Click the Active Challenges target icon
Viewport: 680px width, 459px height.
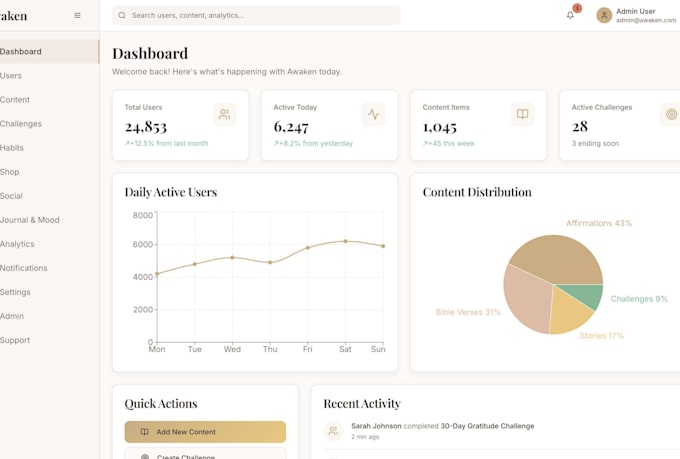(x=671, y=114)
